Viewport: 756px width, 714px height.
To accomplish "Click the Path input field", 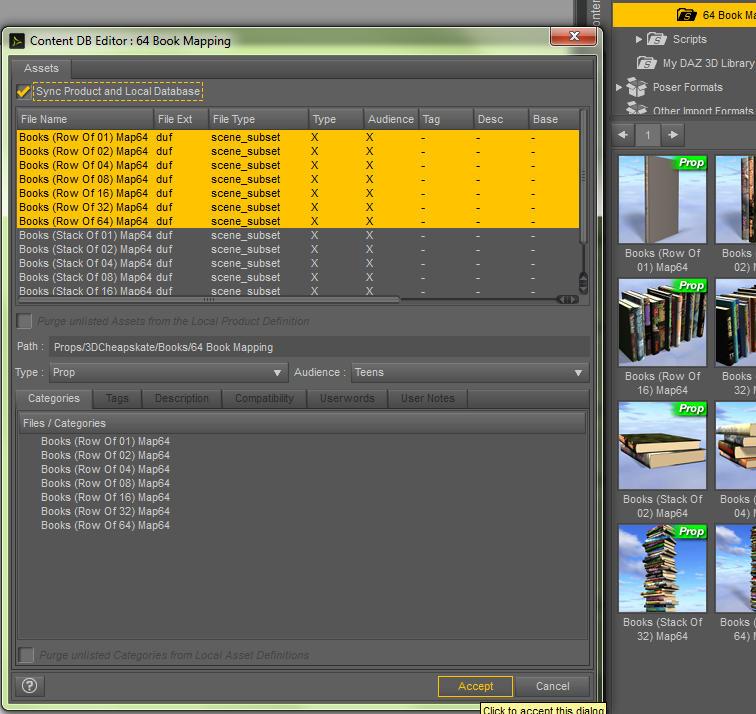I will click(319, 347).
